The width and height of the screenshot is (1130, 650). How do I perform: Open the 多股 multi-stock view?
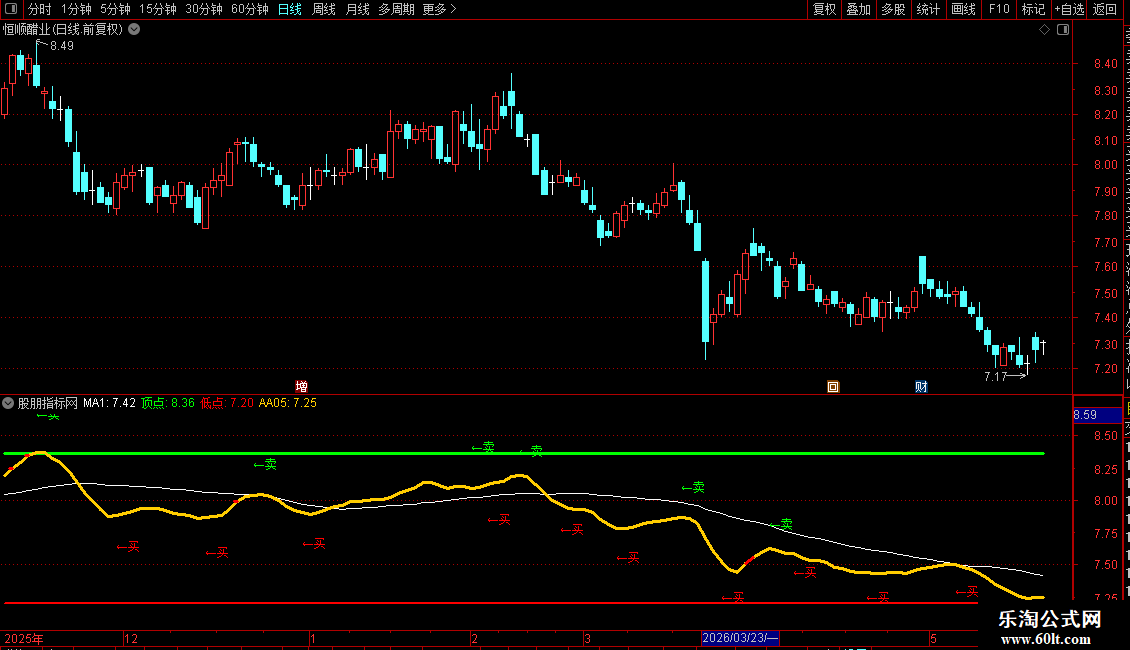point(893,9)
